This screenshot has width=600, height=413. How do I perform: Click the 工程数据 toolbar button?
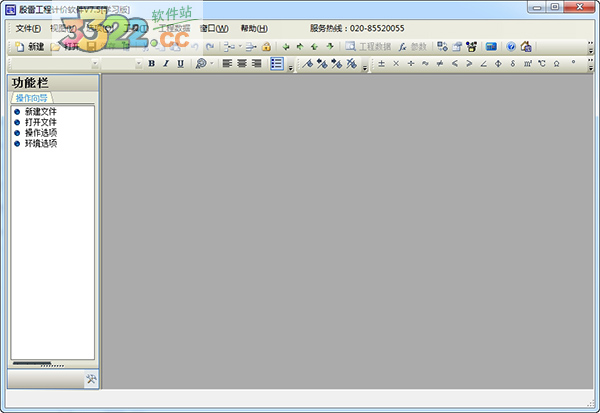click(368, 47)
